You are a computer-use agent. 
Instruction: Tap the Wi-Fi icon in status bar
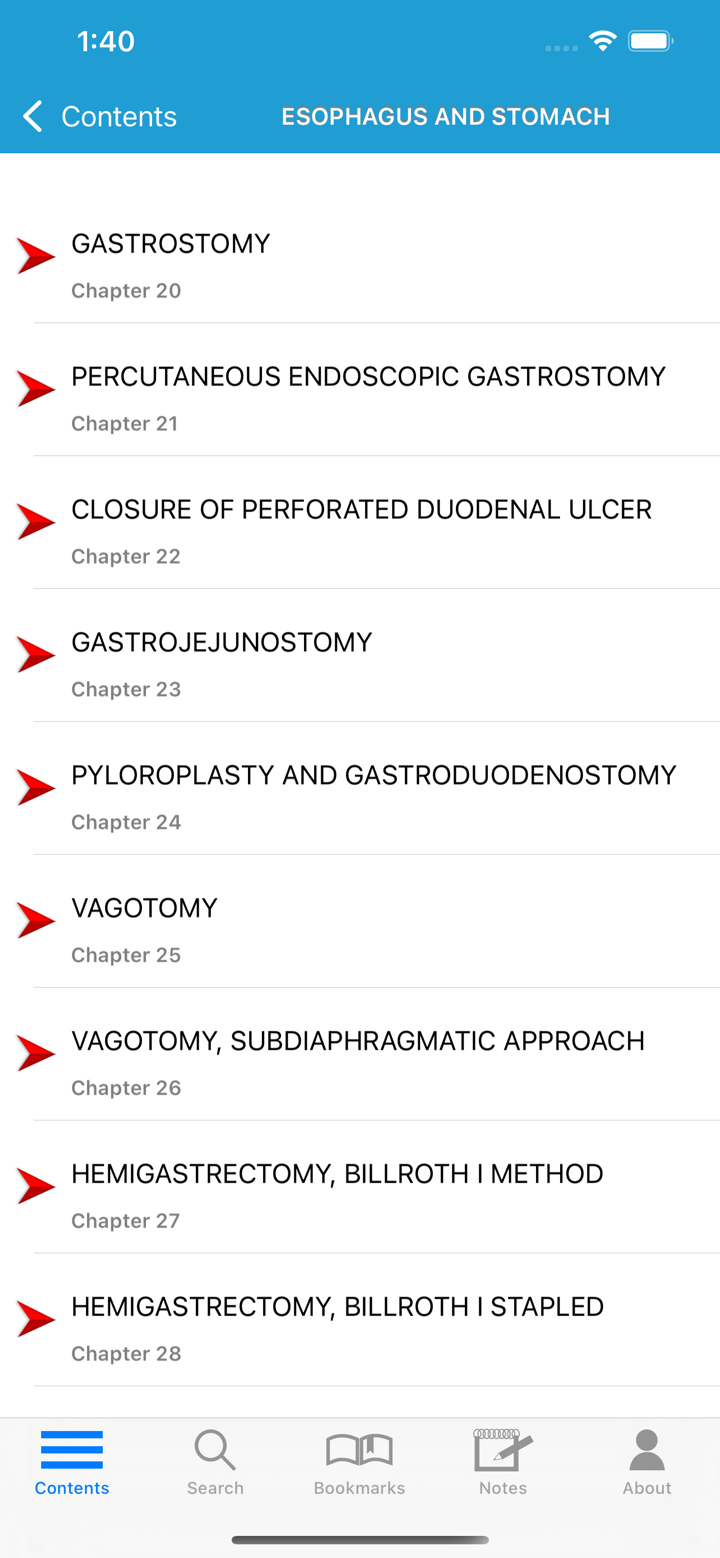pos(601,41)
